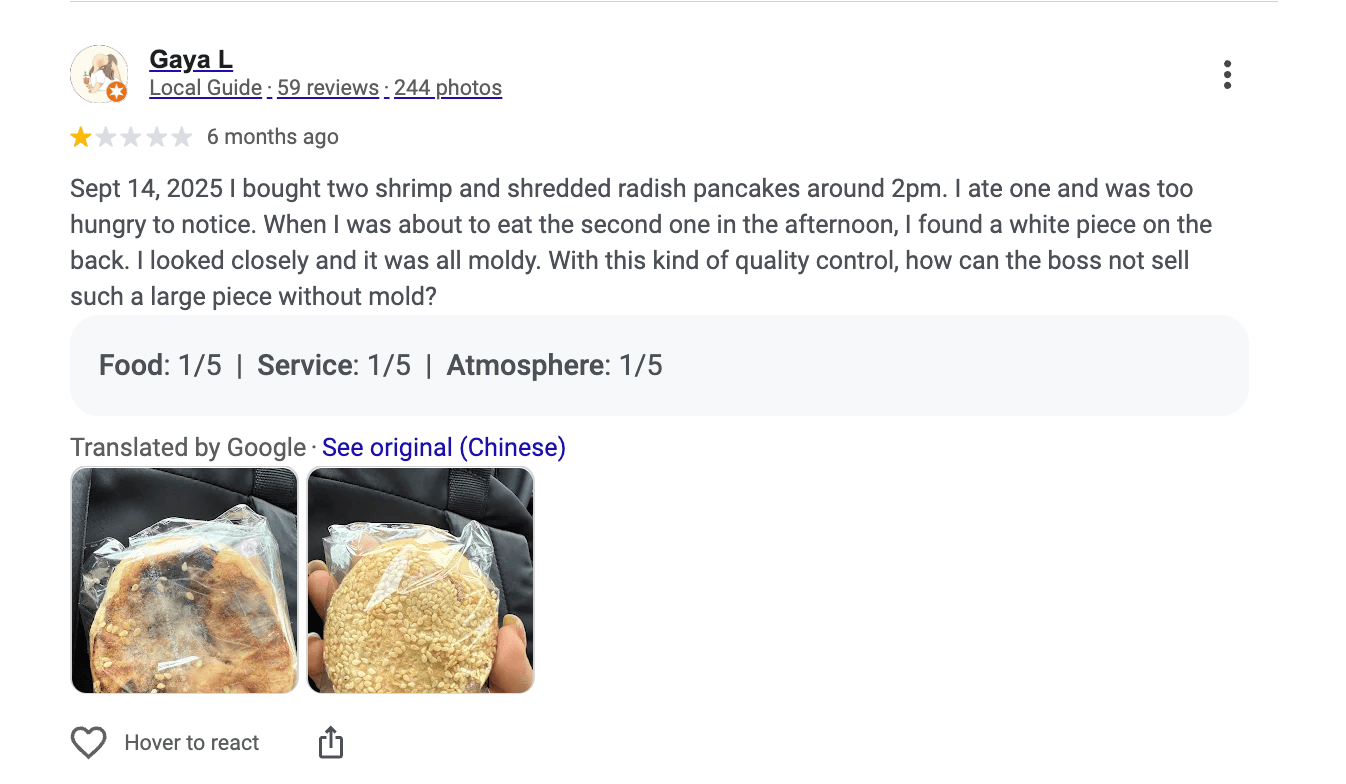Click the Food 1/5 rating label
This screenshot has width=1346, height=784.
click(160, 365)
